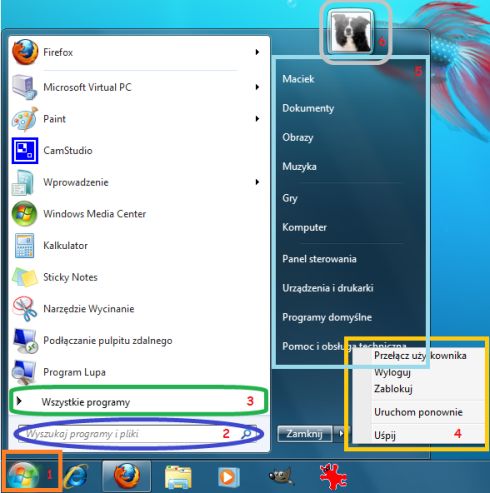The width and height of the screenshot is (490, 493).
Task: Expand Microsoft Virtual PC submenu arrow
Action: coord(257,87)
